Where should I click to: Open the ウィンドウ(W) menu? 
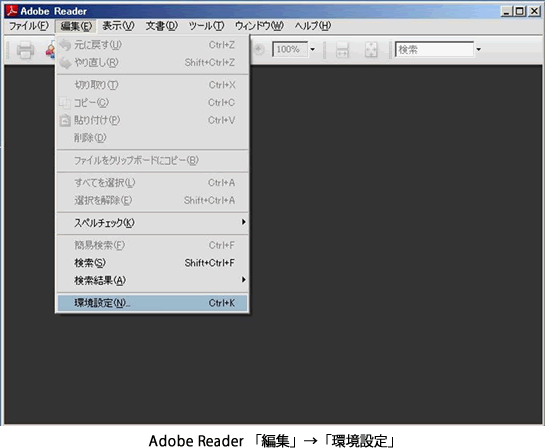pyautogui.click(x=259, y=26)
